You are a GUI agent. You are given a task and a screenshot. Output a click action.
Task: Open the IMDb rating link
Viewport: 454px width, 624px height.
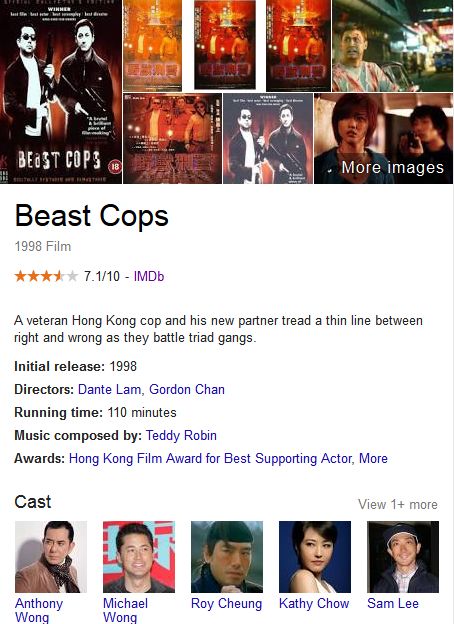(x=149, y=276)
